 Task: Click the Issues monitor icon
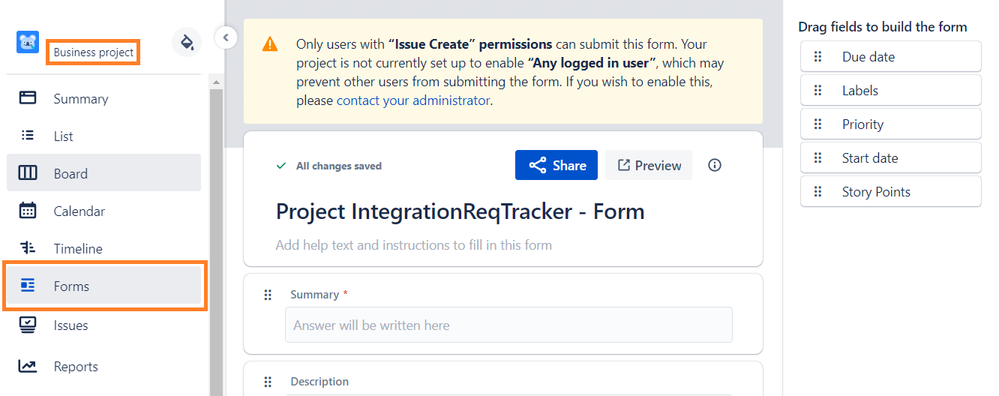[x=27, y=325]
